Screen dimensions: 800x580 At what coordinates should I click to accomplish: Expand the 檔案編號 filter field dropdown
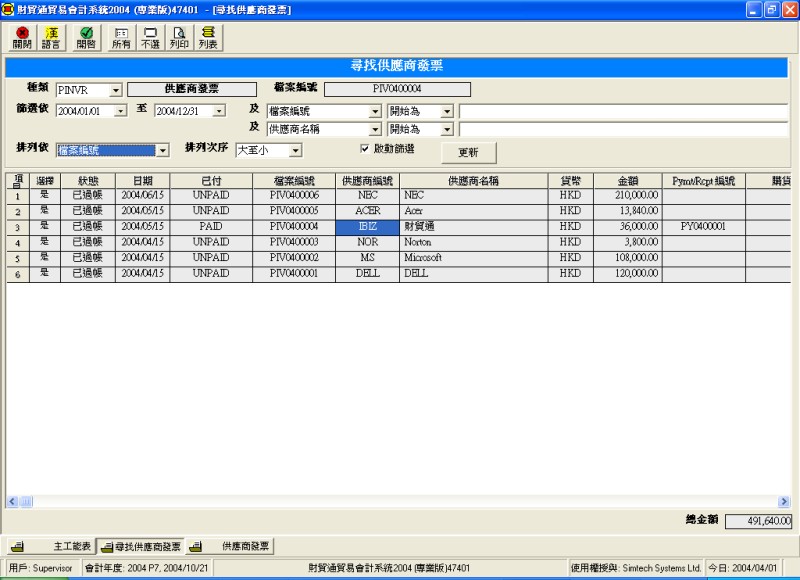375,111
